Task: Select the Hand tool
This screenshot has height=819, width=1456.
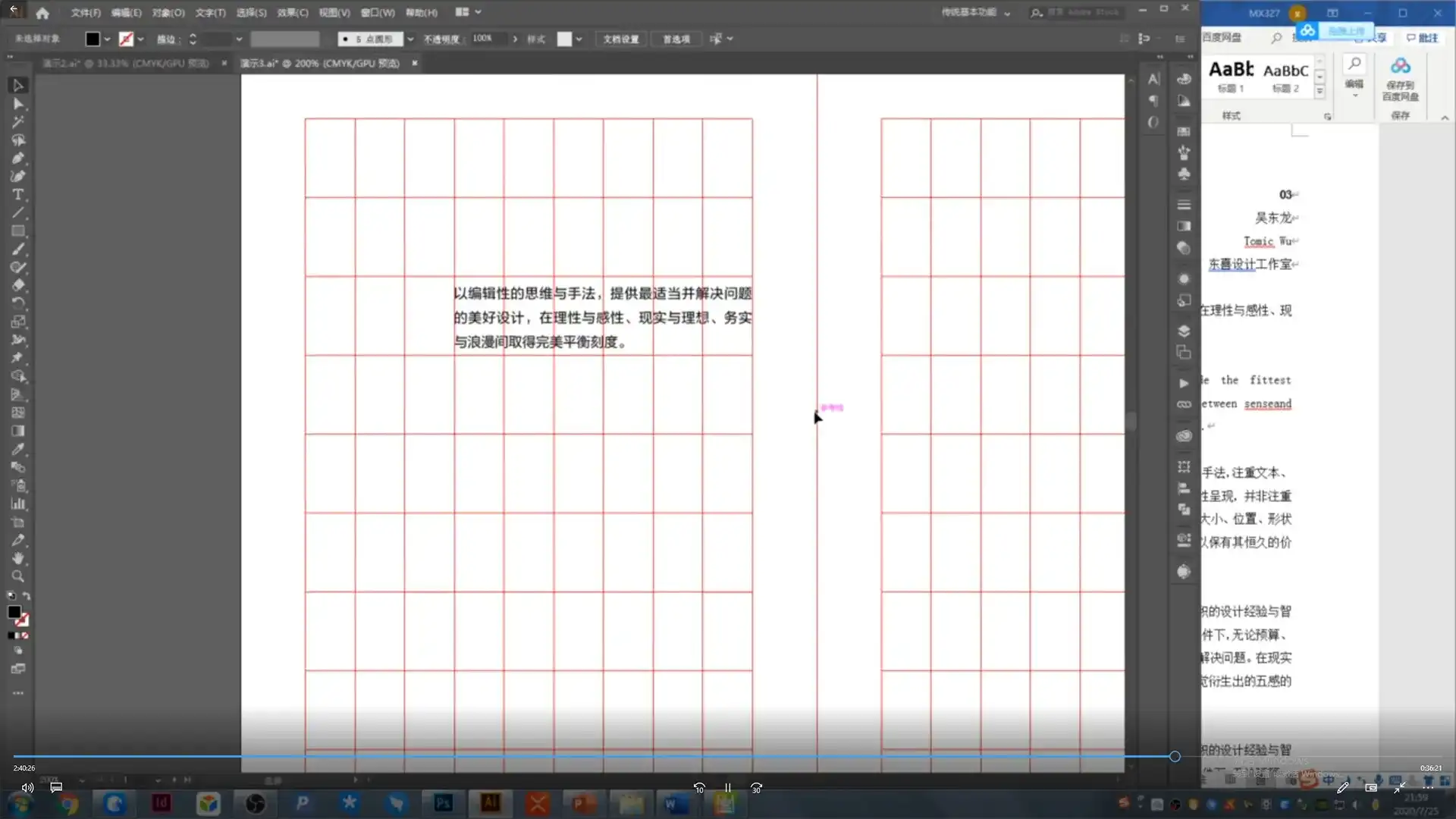Action: [18, 558]
